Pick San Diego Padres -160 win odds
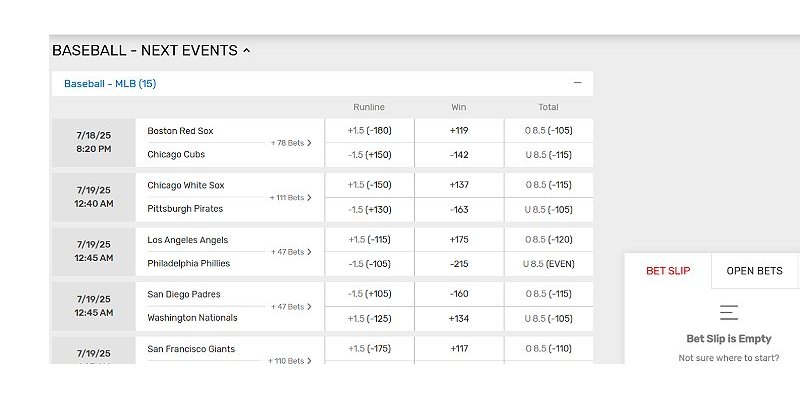Viewport: 800px width, 400px height. (459, 294)
